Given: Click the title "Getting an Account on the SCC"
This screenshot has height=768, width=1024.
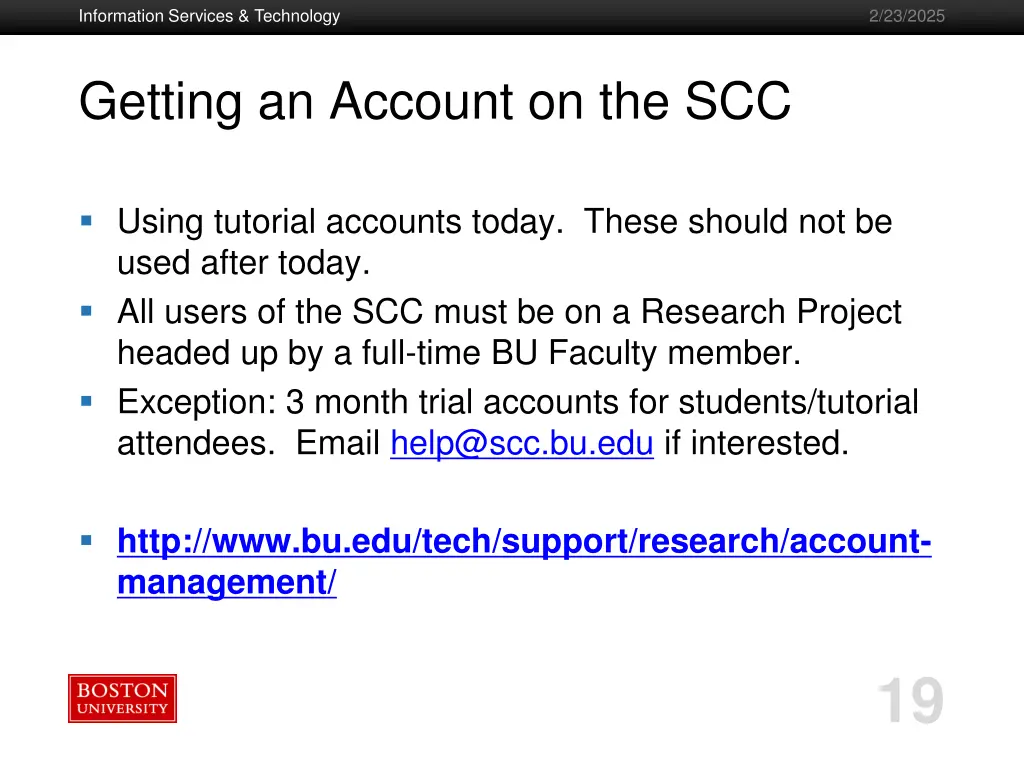Looking at the screenshot, I should (435, 101).
